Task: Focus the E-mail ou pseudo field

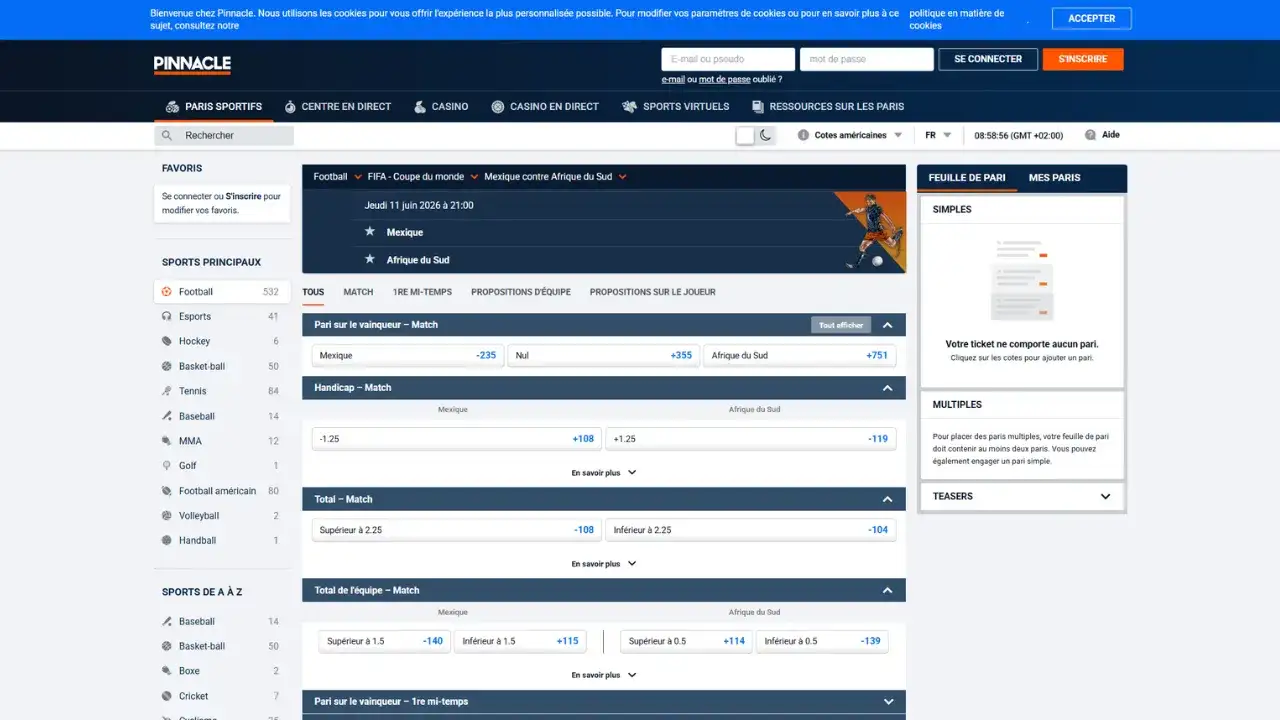Action: tap(728, 59)
